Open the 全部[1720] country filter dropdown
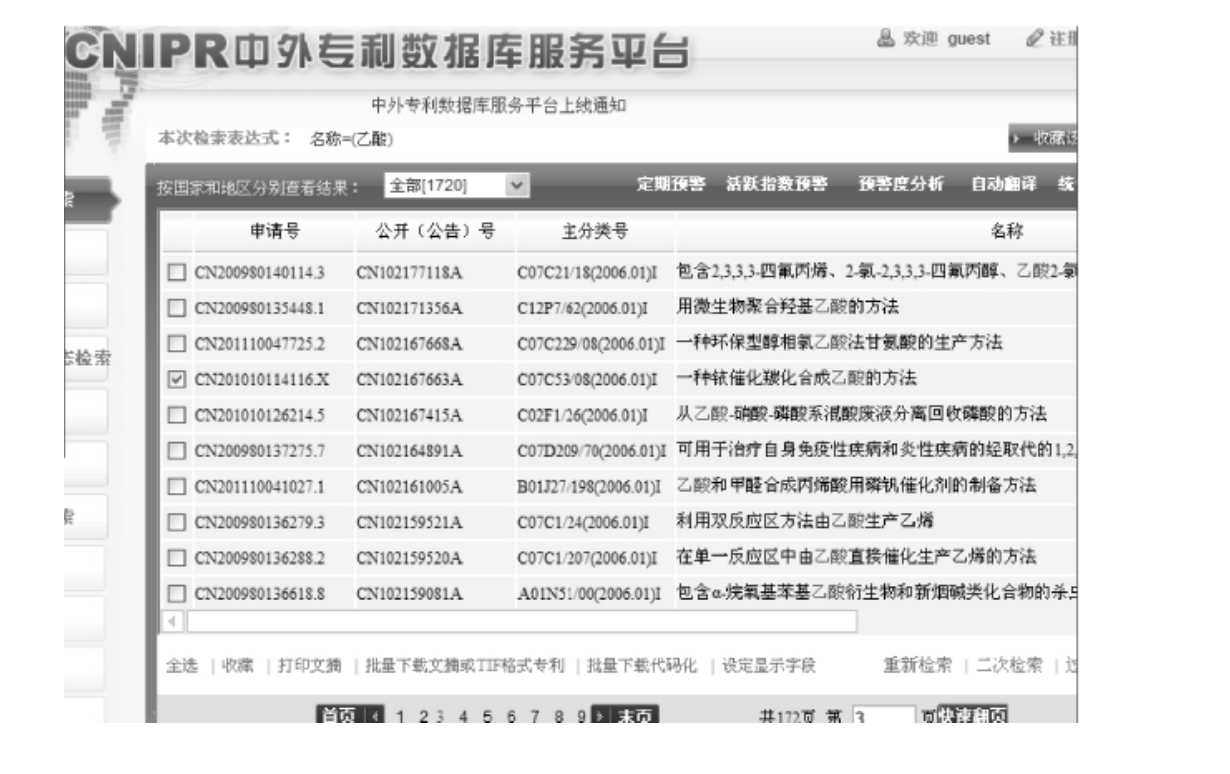Screen dimensions: 1230x774 coord(455,186)
